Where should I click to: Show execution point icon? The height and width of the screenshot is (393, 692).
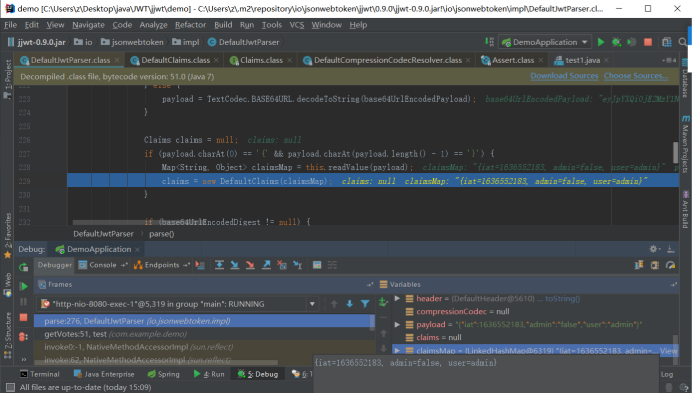pos(200,265)
